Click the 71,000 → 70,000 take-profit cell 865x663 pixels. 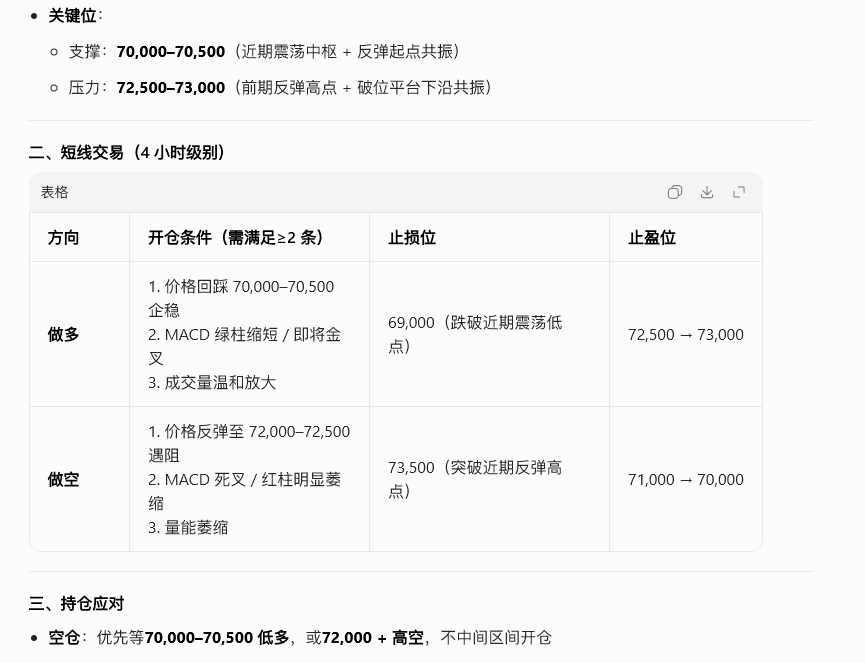point(685,479)
